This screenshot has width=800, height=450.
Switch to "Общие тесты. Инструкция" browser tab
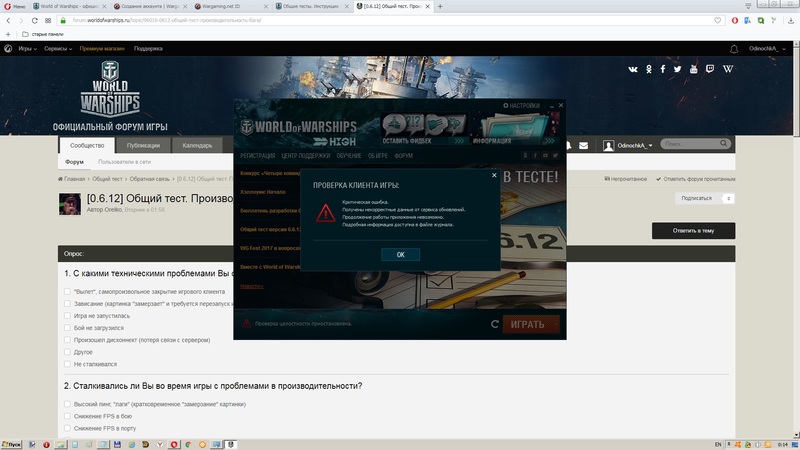point(311,7)
